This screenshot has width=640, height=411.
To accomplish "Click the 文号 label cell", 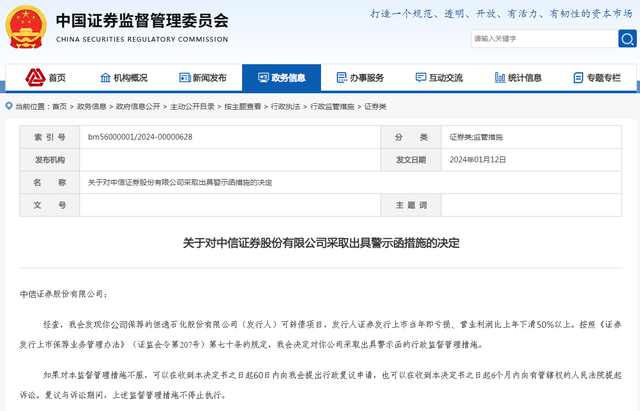I will click(50, 205).
